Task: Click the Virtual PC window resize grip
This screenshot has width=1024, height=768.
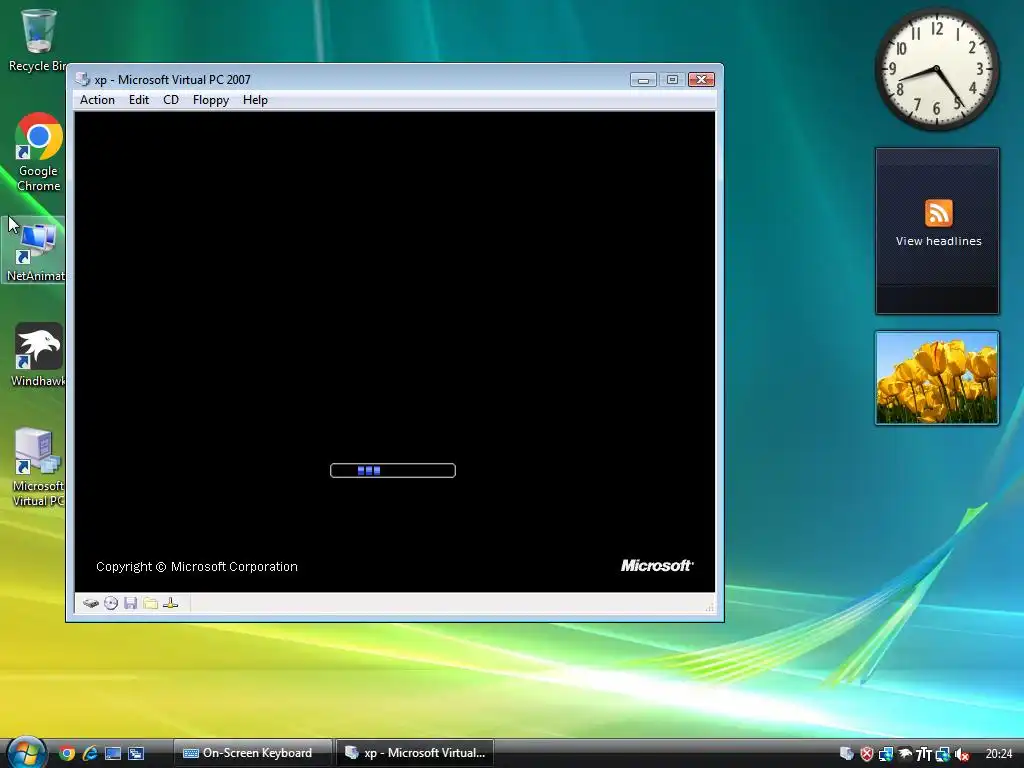Action: click(x=710, y=607)
